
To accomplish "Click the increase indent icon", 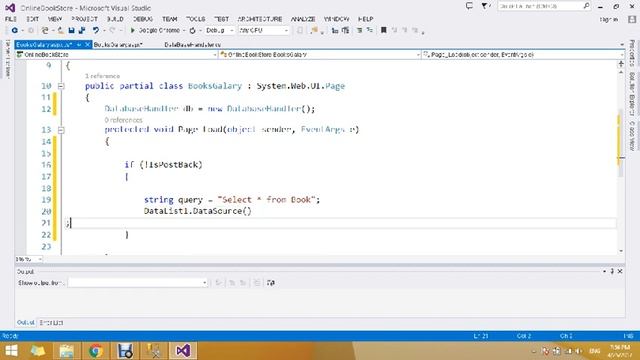I will [x=345, y=31].
